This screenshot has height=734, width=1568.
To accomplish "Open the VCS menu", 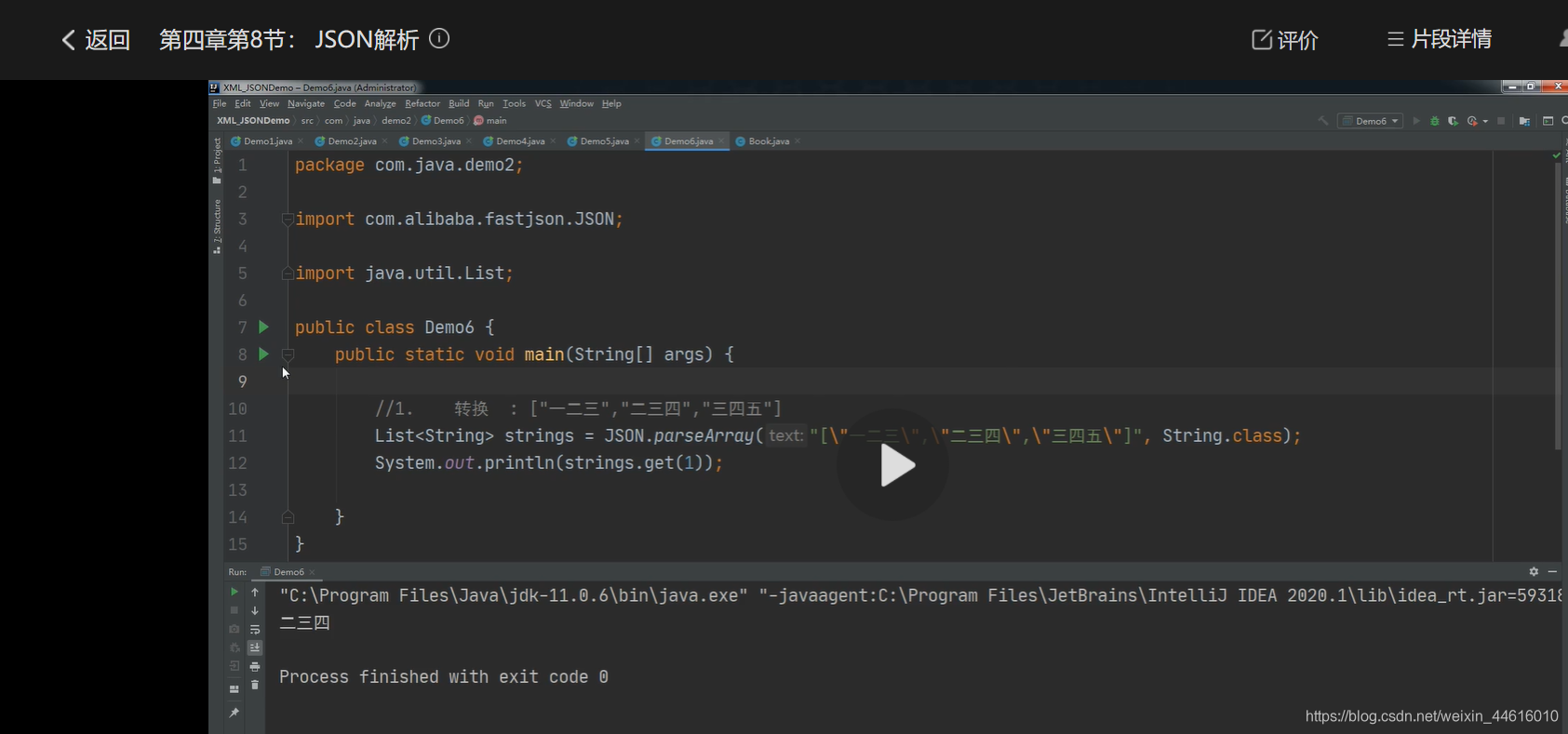I will 543,103.
